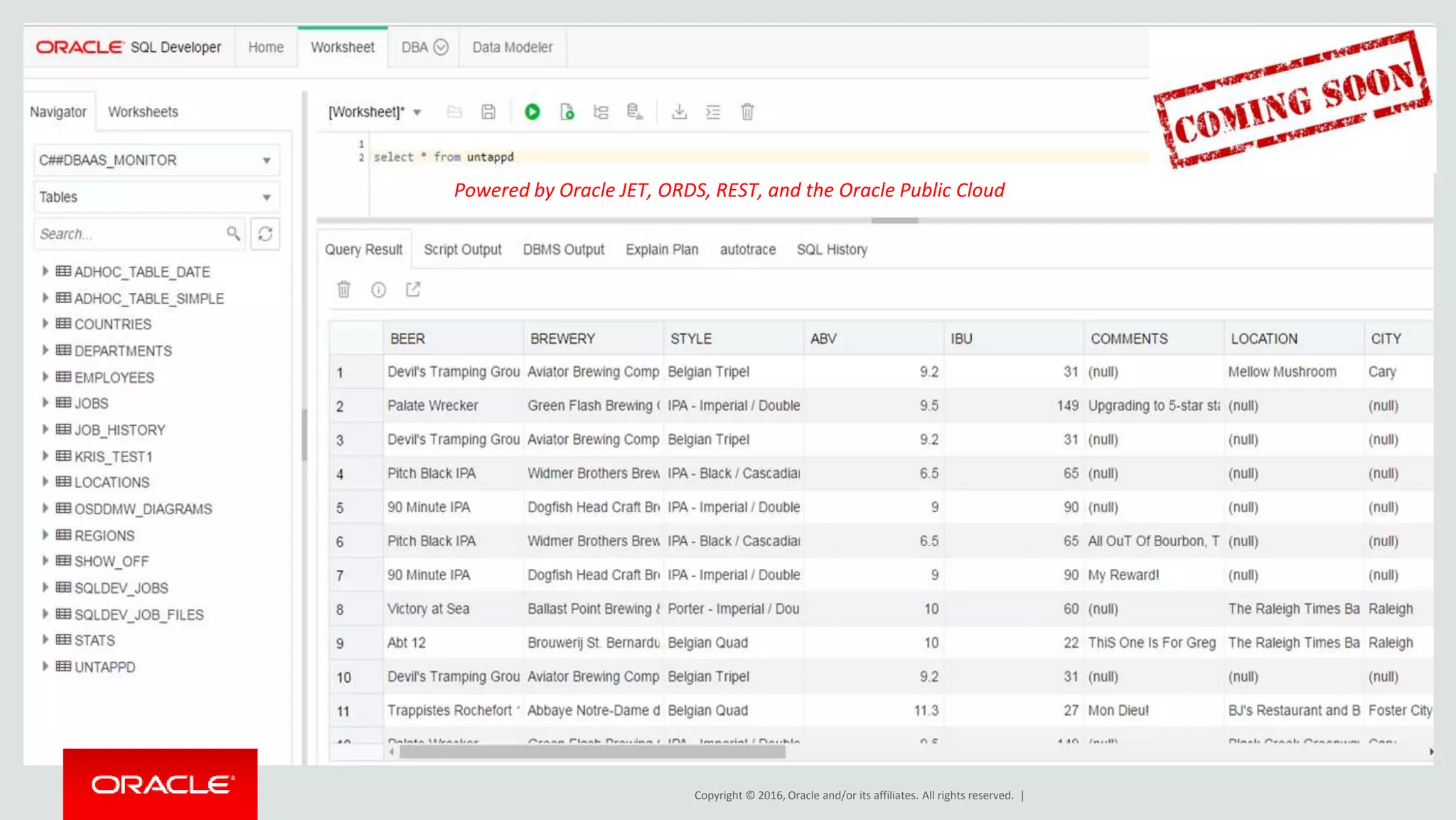Image resolution: width=1456 pixels, height=820 pixels.
Task: Click the Save worksheet icon
Action: coord(488,112)
